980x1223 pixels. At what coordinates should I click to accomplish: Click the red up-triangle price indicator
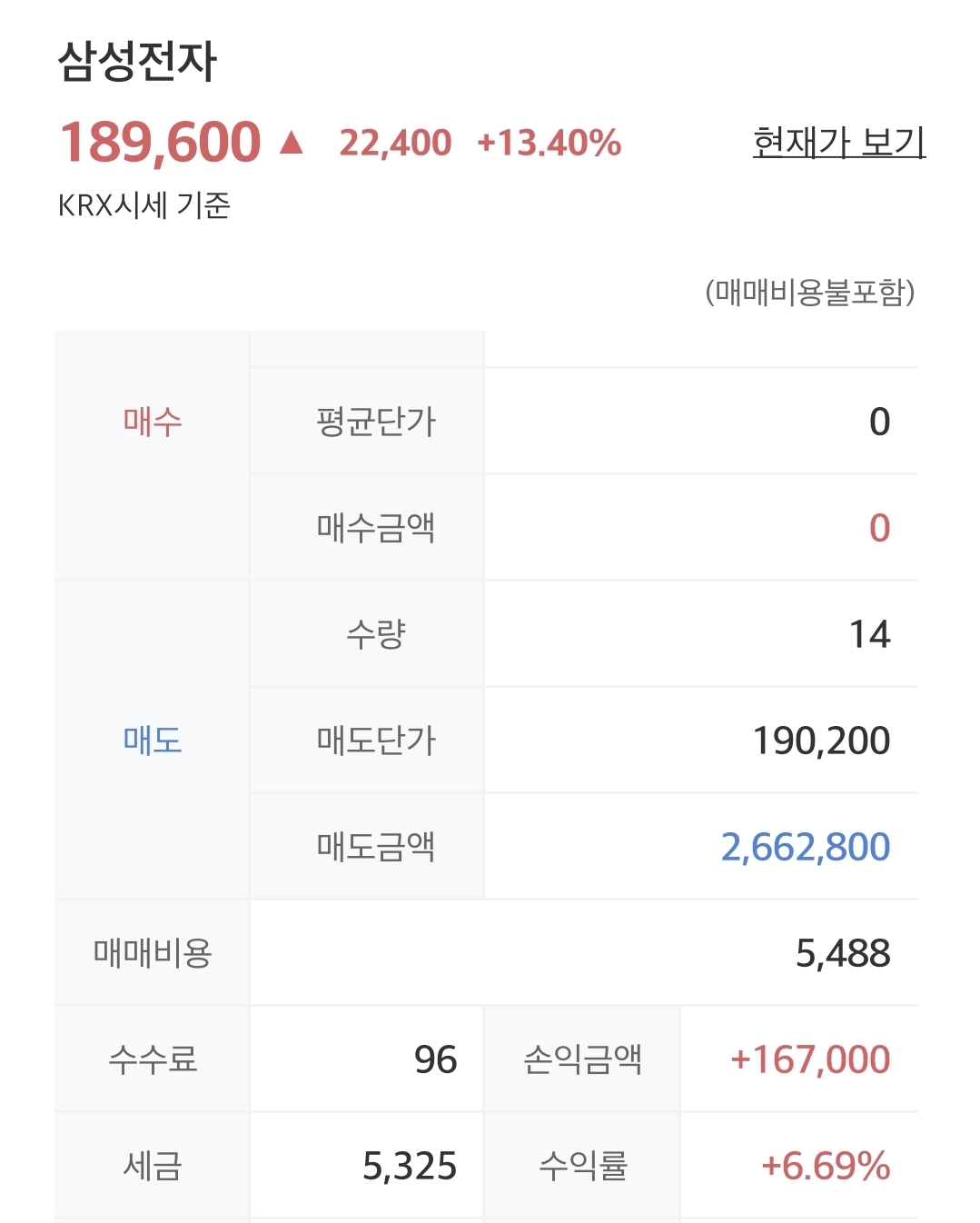pos(291,143)
